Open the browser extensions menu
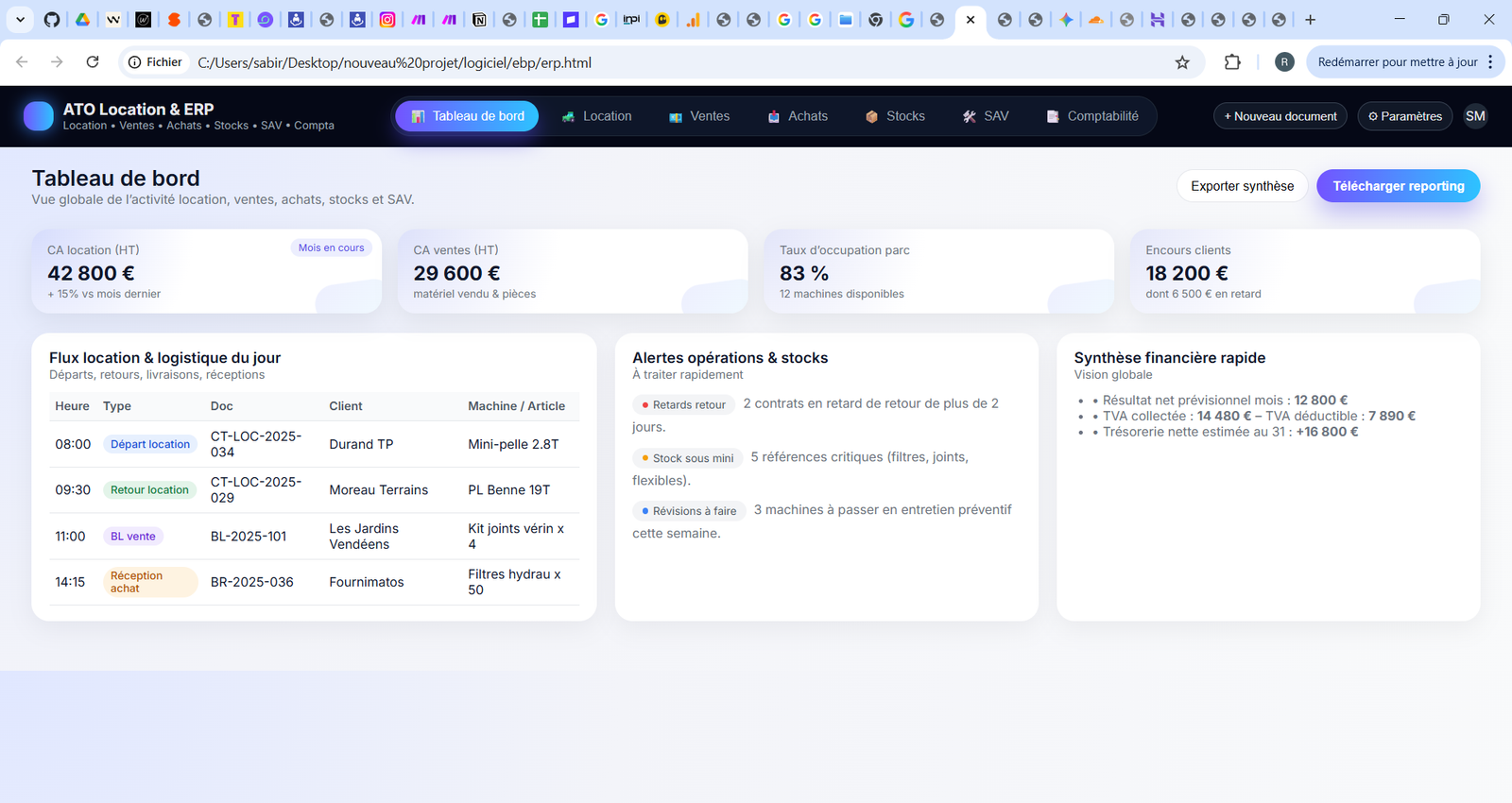This screenshot has width=1512, height=803. click(1232, 62)
